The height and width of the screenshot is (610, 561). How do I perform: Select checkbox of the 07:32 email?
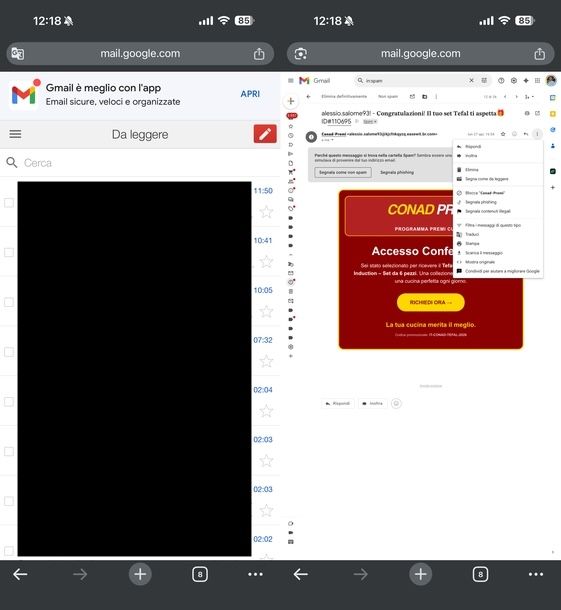9,352
